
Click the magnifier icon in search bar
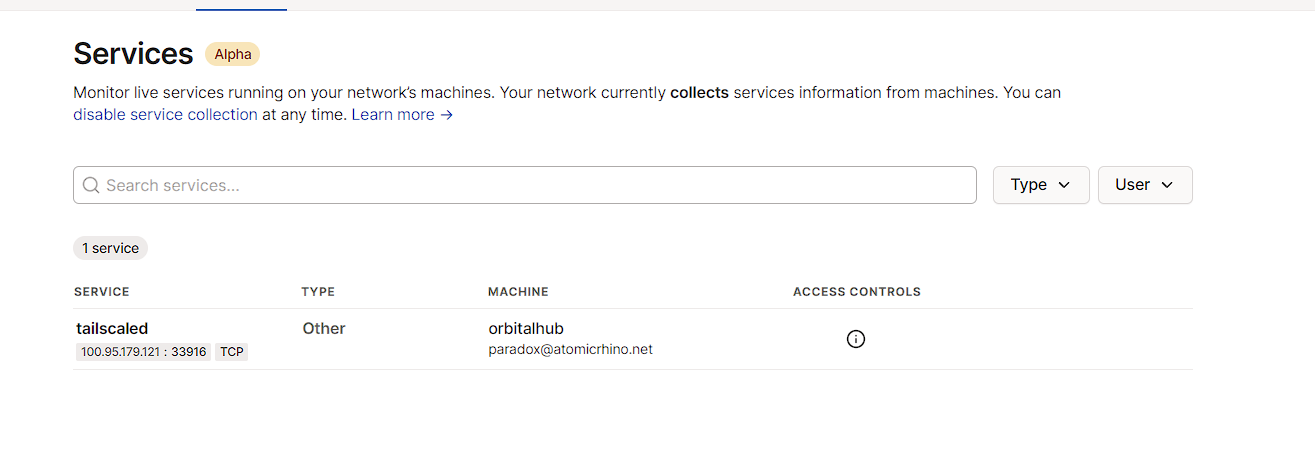click(x=91, y=185)
